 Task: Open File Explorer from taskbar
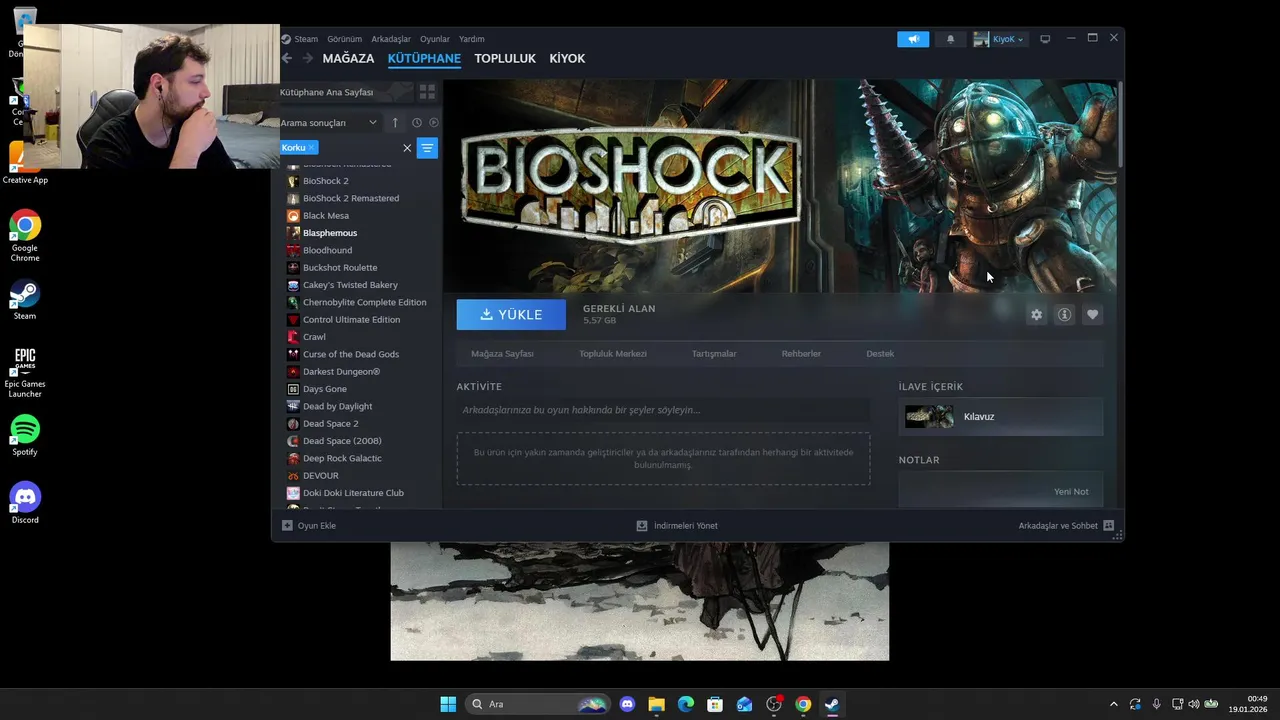[x=656, y=704]
